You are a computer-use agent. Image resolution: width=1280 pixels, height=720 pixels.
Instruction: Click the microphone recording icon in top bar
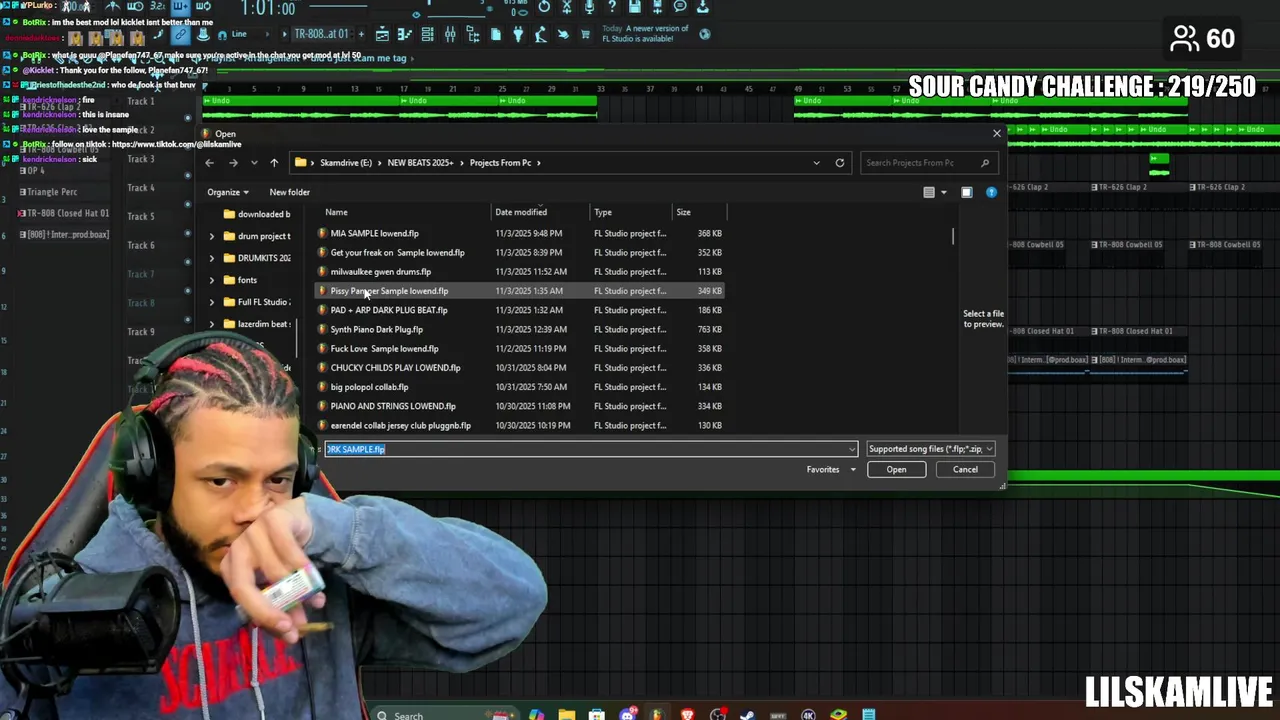click(589, 7)
